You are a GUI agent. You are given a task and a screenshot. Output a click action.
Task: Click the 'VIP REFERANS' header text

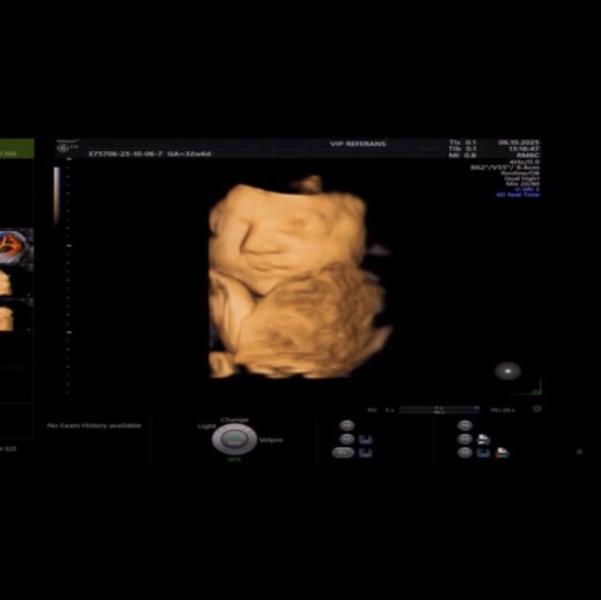[x=358, y=144]
